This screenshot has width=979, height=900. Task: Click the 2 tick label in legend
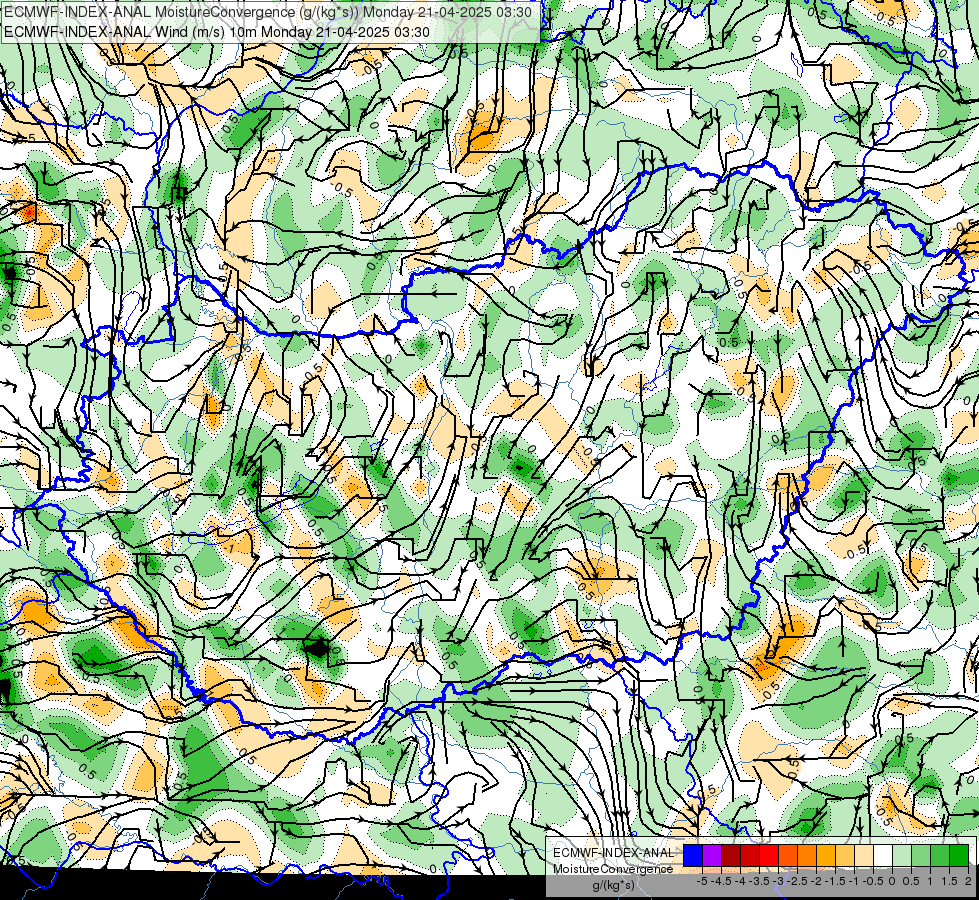pos(968,881)
